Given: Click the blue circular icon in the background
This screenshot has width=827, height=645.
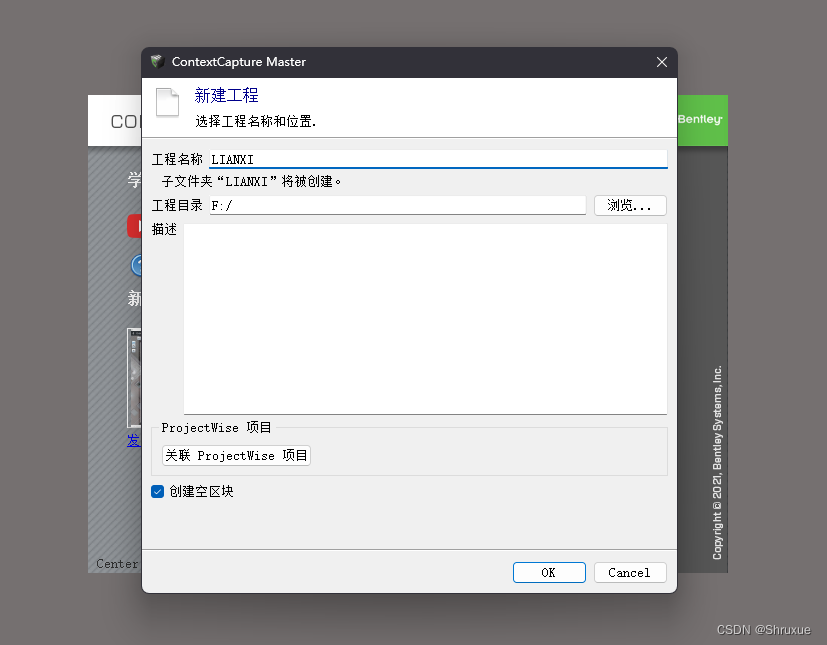Looking at the screenshot, I should (135, 265).
